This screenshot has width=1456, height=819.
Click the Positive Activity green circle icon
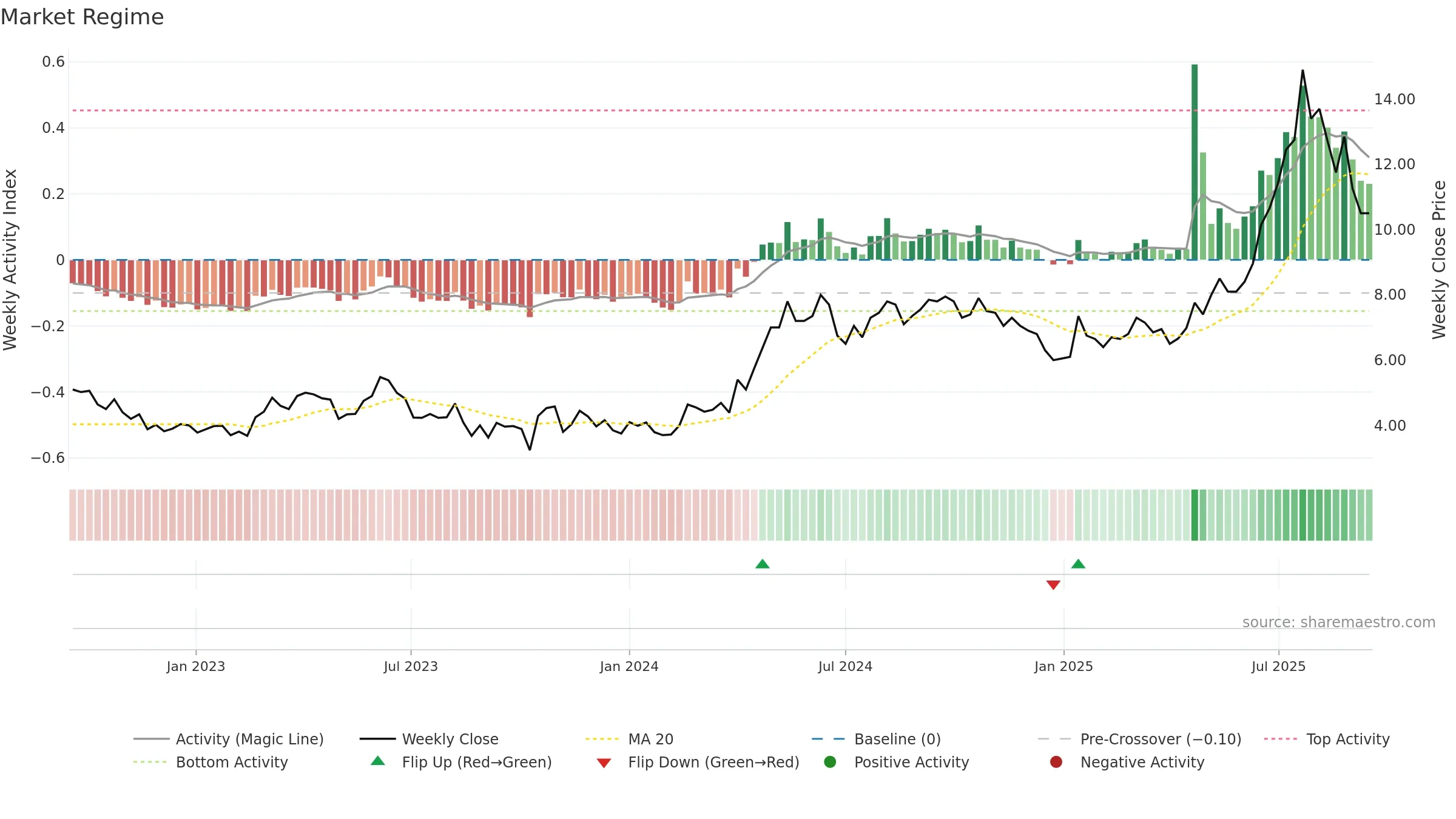coord(830,761)
